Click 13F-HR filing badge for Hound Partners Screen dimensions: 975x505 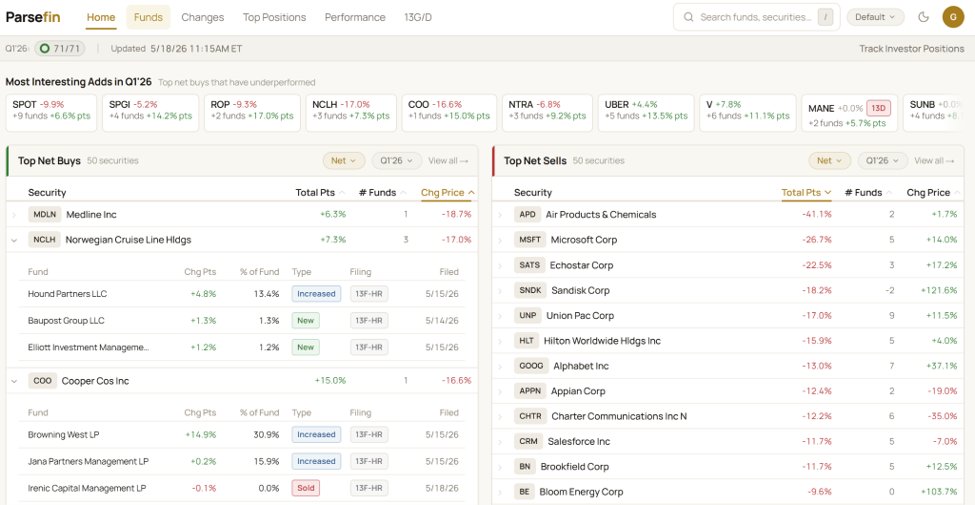369,294
